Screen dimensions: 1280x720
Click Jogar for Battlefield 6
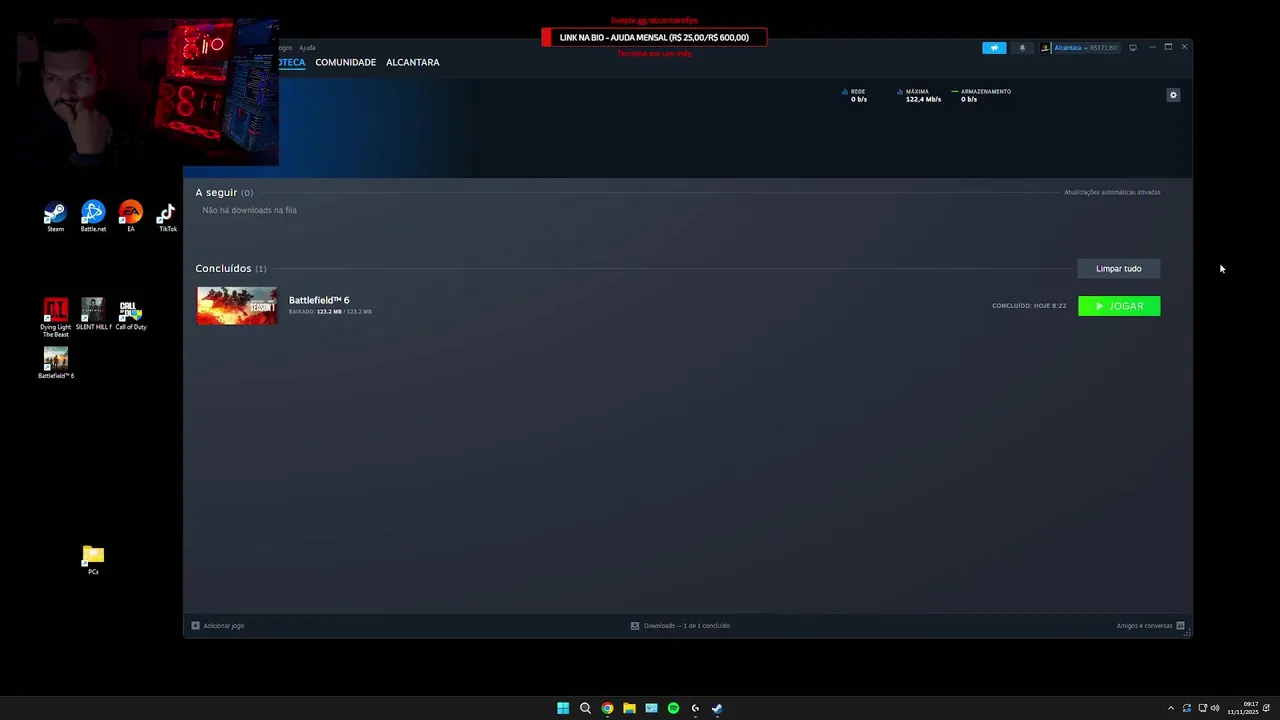1119,306
